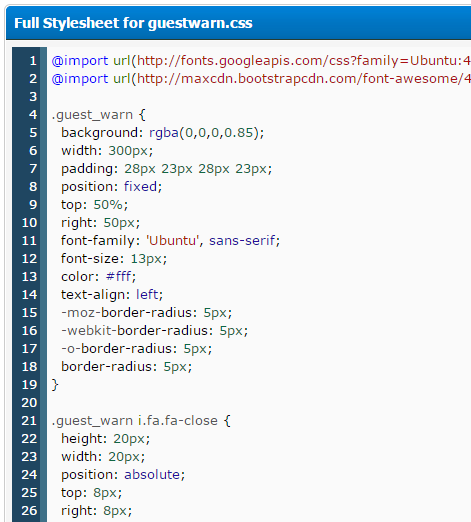This screenshot has height=522, width=471.
Task: Click the '.guest_warn {' selector line
Action: coord(99,115)
